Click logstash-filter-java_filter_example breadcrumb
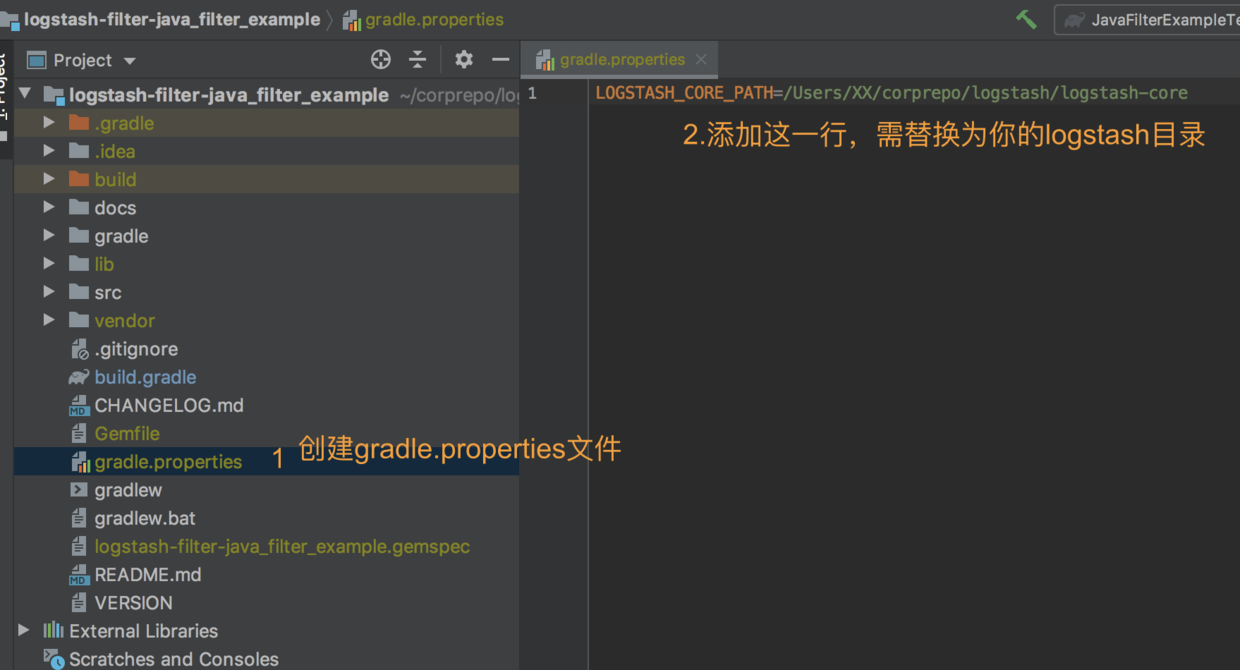Screen dimensions: 1240x670 pos(172,19)
